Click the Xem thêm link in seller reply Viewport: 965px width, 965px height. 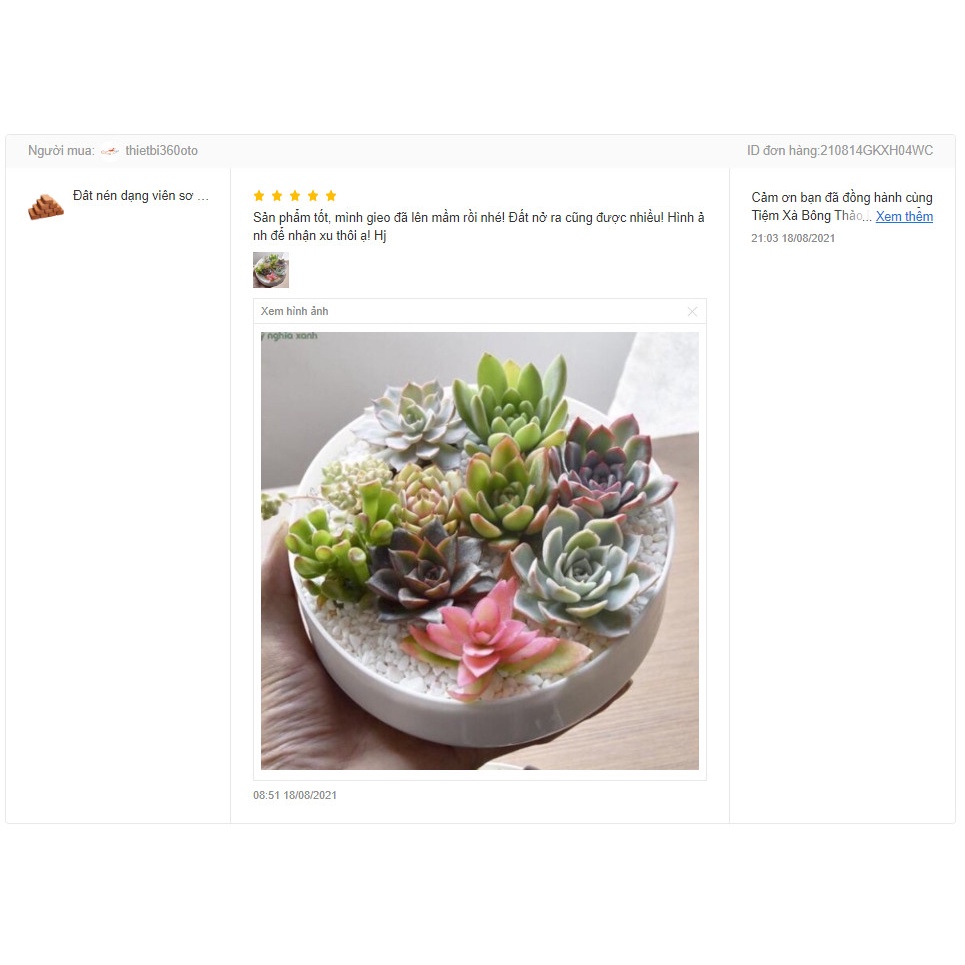[x=904, y=217]
